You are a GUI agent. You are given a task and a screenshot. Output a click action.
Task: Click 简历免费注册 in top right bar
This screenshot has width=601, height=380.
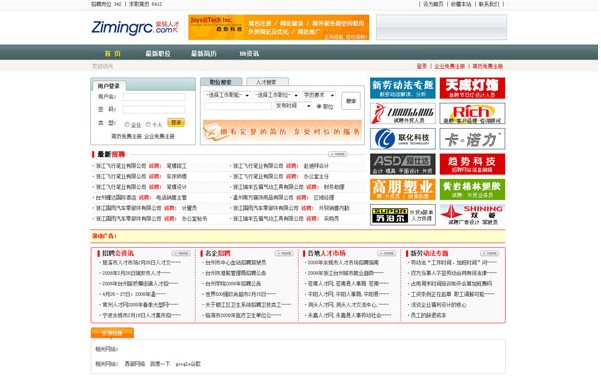tap(488, 66)
